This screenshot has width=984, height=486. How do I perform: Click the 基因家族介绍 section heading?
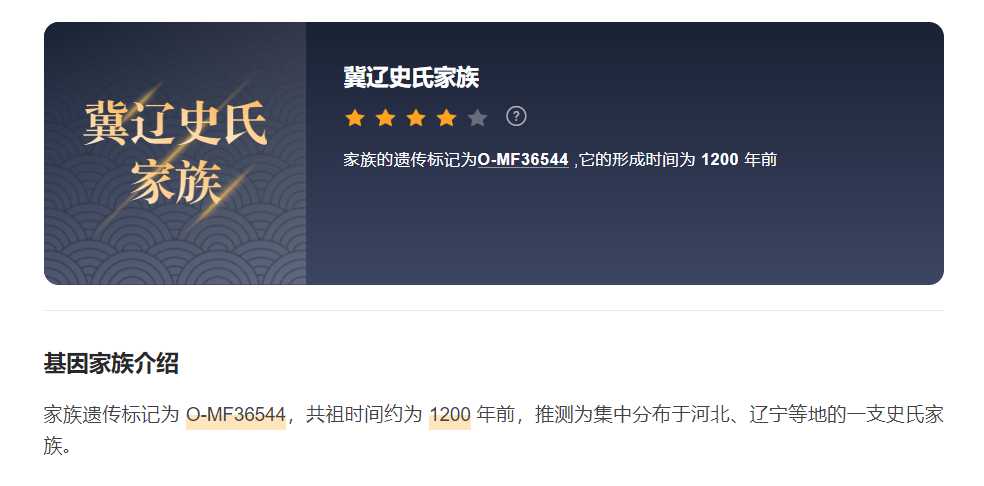111,363
